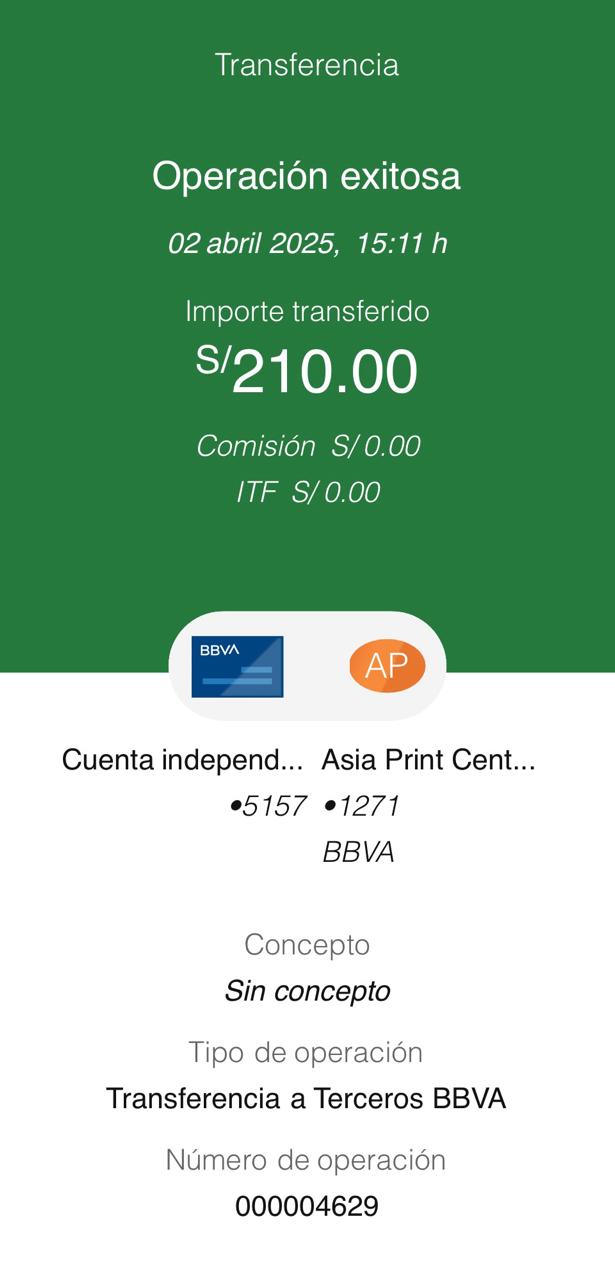Select operation number 000004629
The width and height of the screenshot is (615, 1280).
pyautogui.click(x=307, y=1206)
